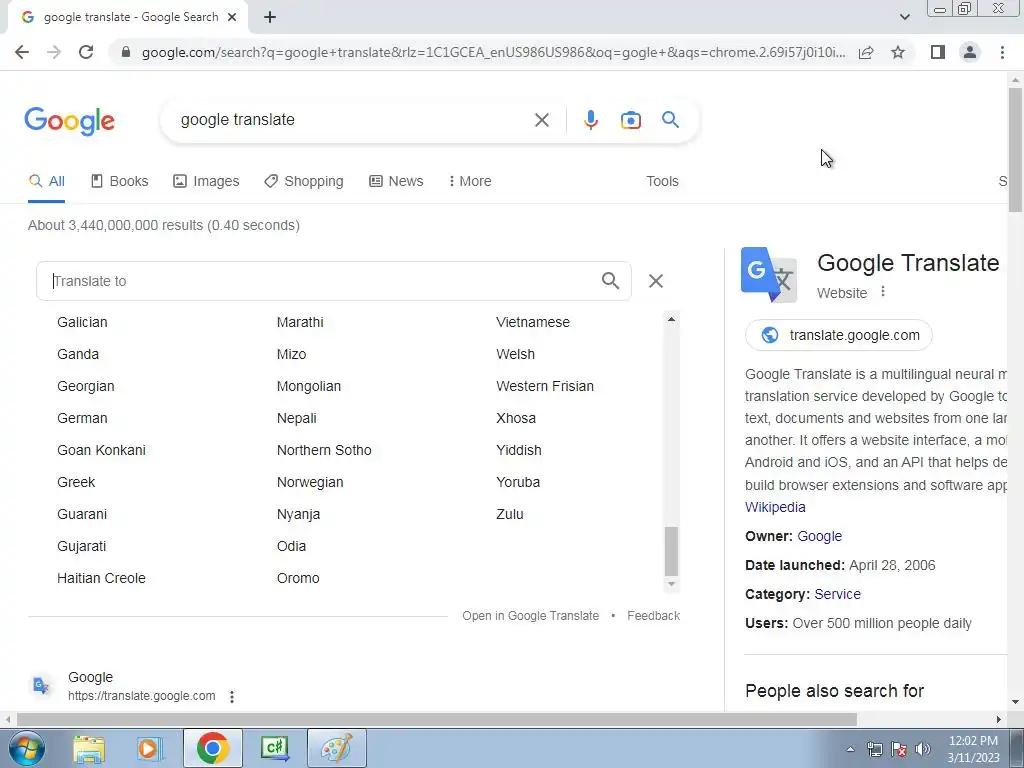Clear the Google search box text
1024x768 pixels.
[541, 120]
